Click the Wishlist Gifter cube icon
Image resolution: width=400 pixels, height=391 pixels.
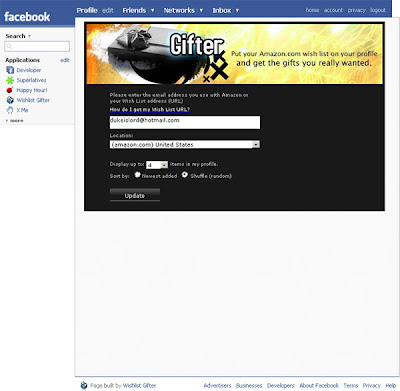pyautogui.click(x=10, y=100)
